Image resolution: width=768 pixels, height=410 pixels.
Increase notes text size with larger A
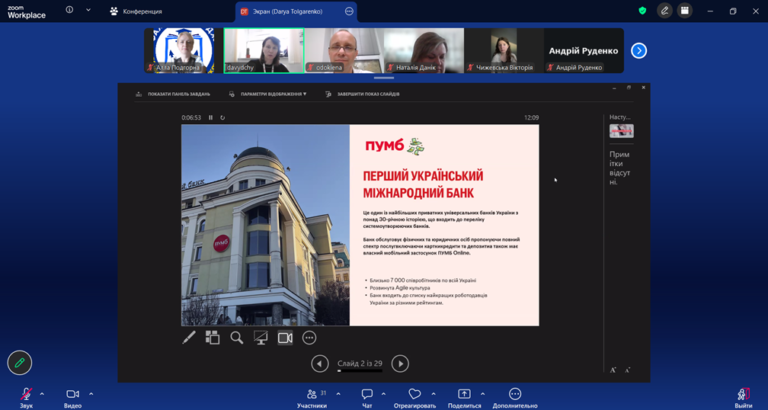pos(613,370)
